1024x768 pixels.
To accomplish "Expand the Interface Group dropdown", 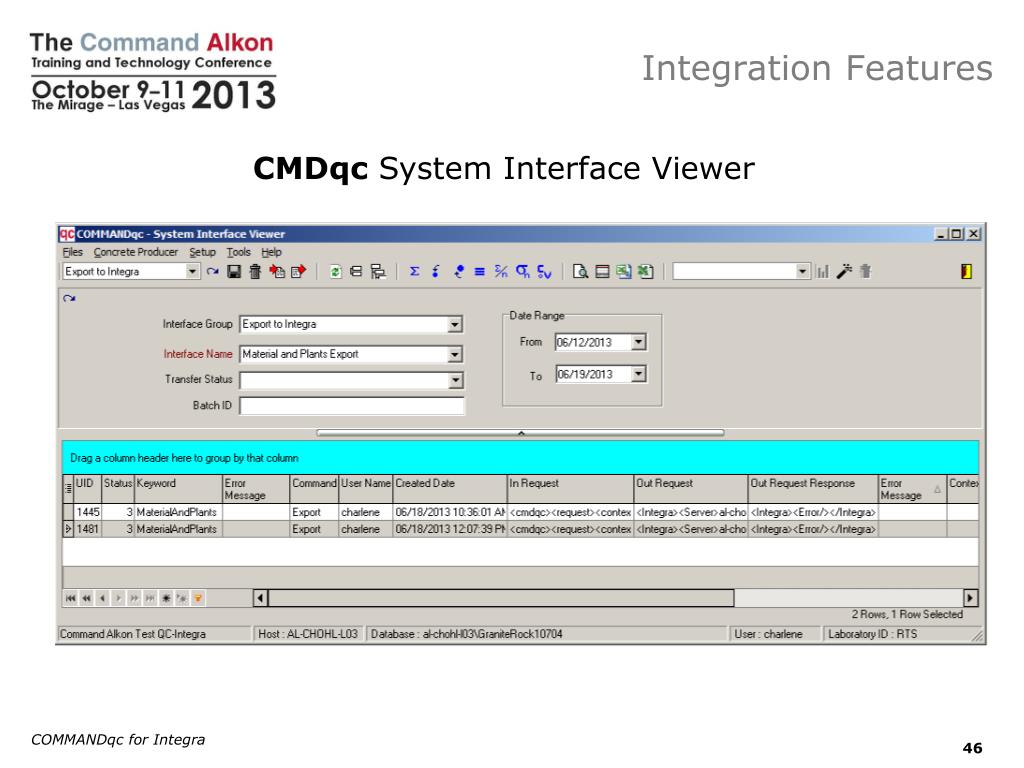I will 455,325.
